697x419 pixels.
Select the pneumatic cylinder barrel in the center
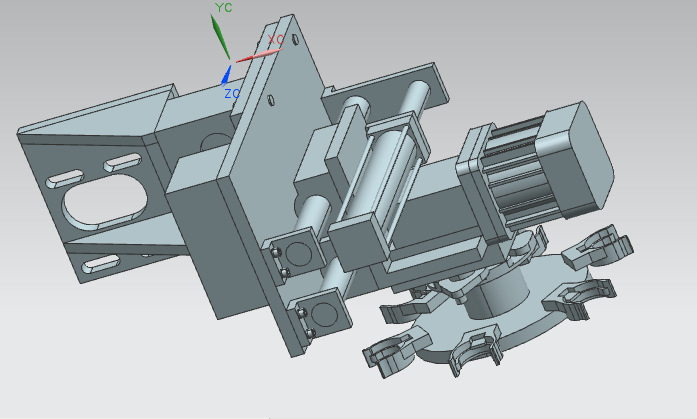(x=382, y=178)
